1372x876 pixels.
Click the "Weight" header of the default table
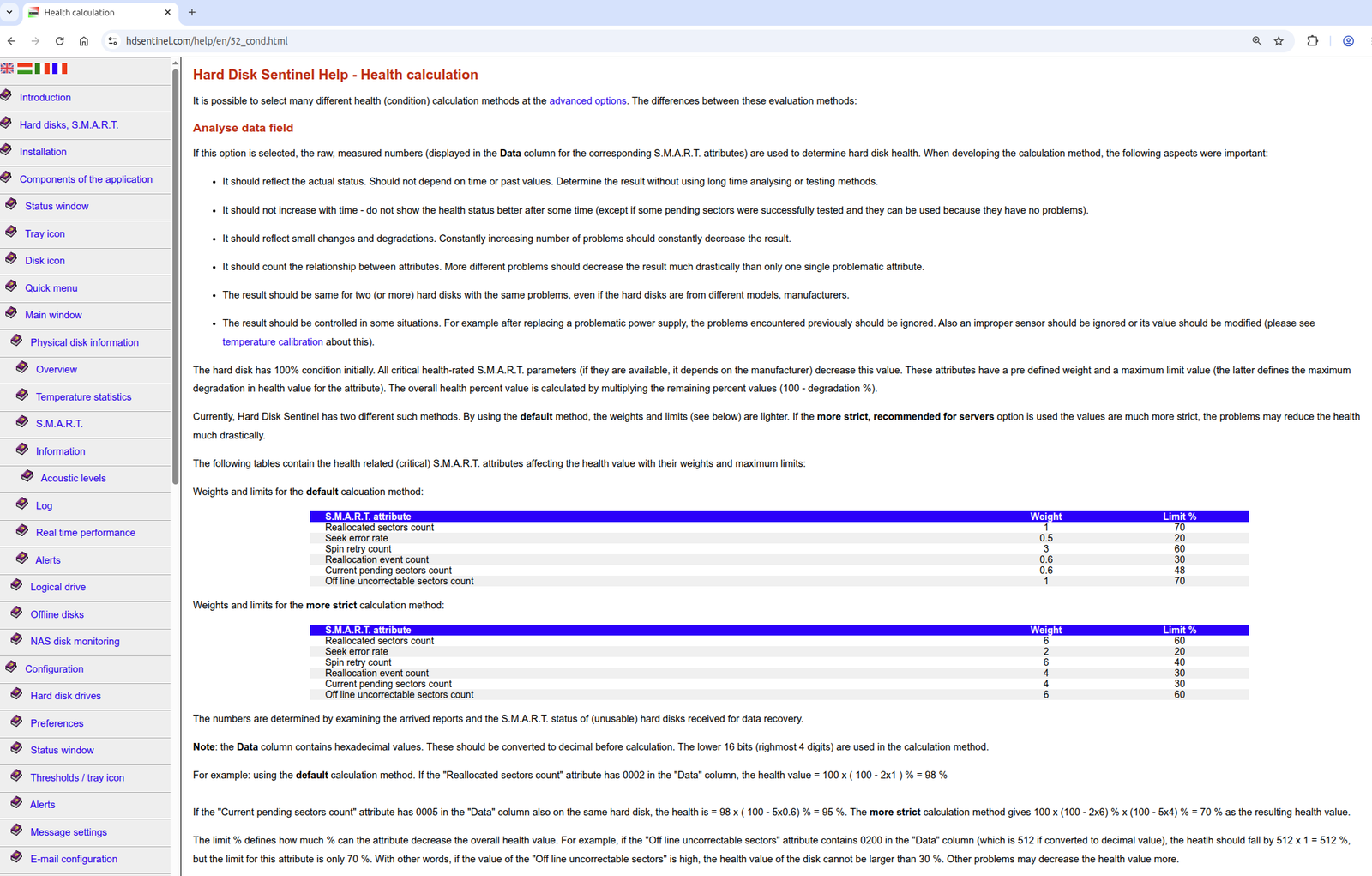1046,517
